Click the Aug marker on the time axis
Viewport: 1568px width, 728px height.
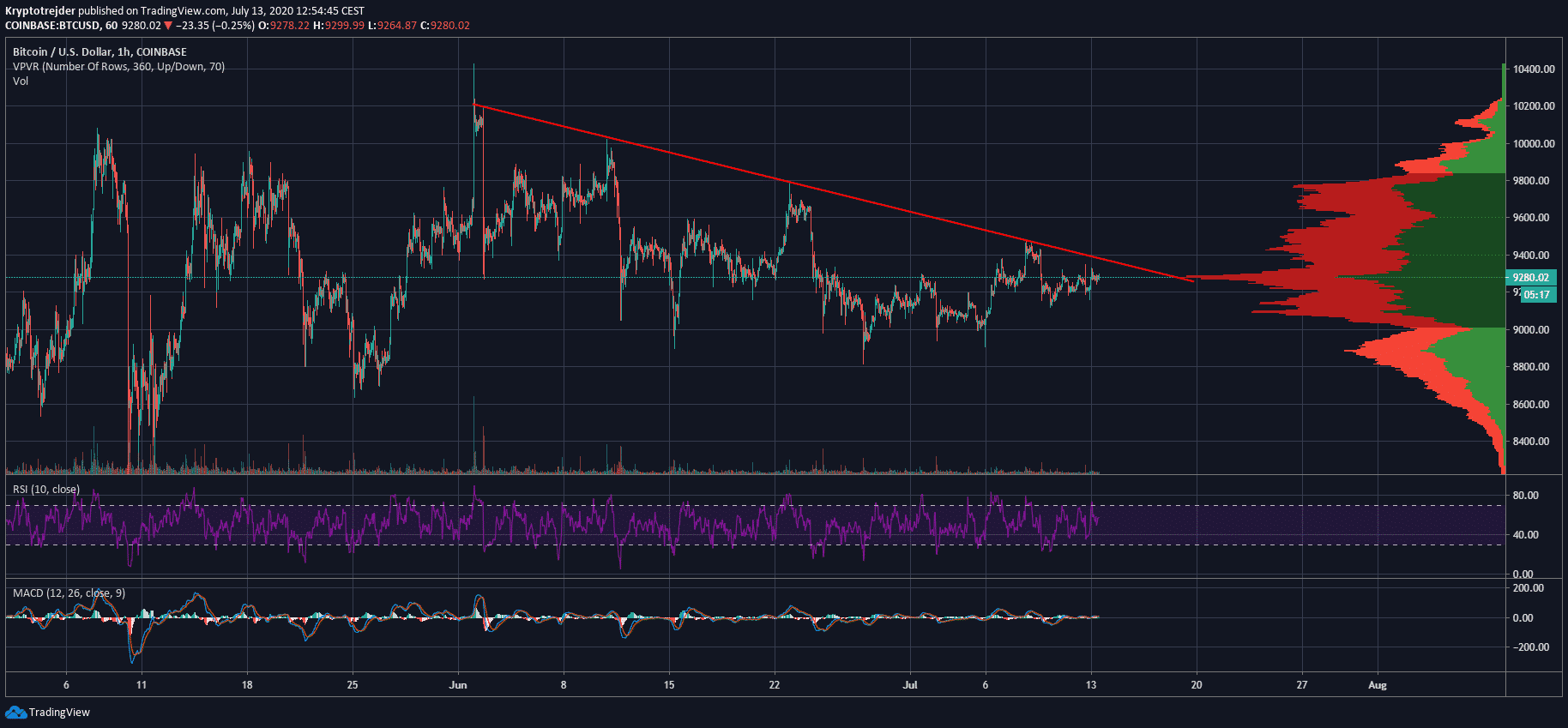point(1378,685)
